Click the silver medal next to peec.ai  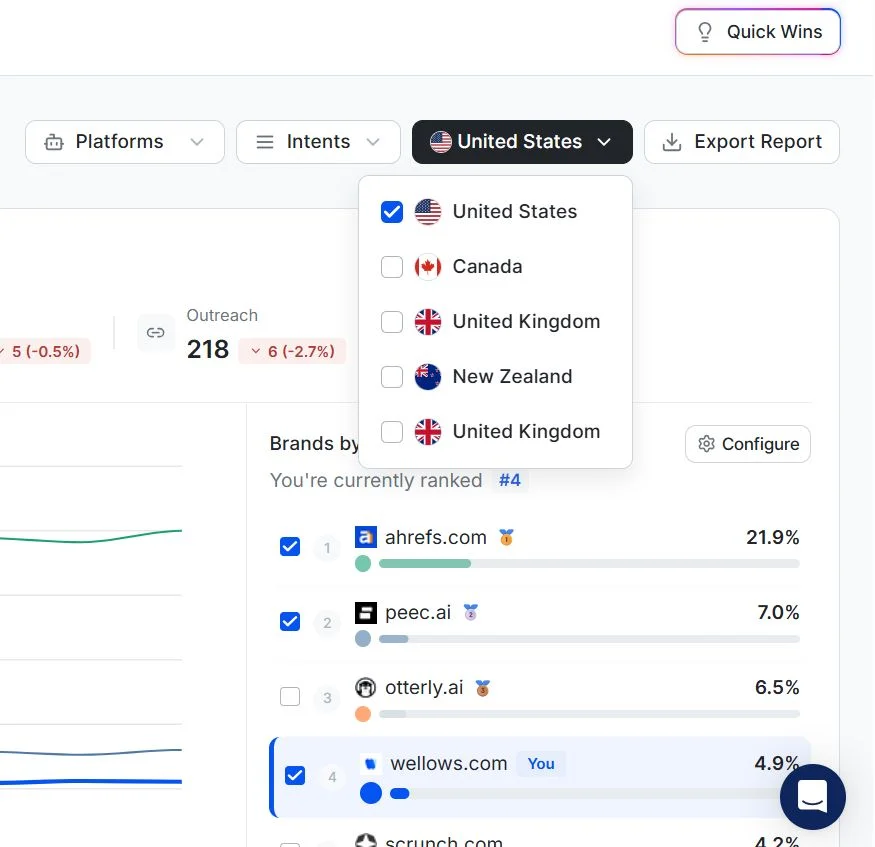point(470,612)
